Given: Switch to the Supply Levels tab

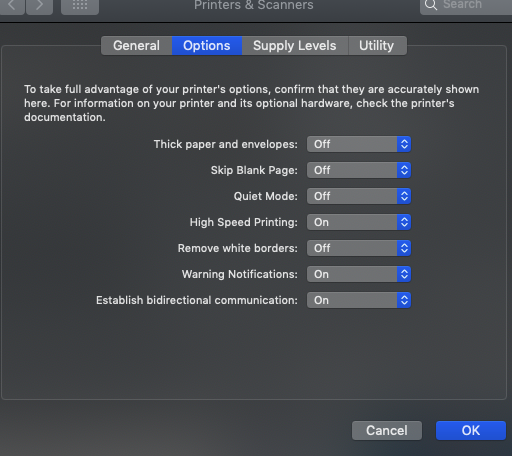Looking at the screenshot, I should 295,46.
